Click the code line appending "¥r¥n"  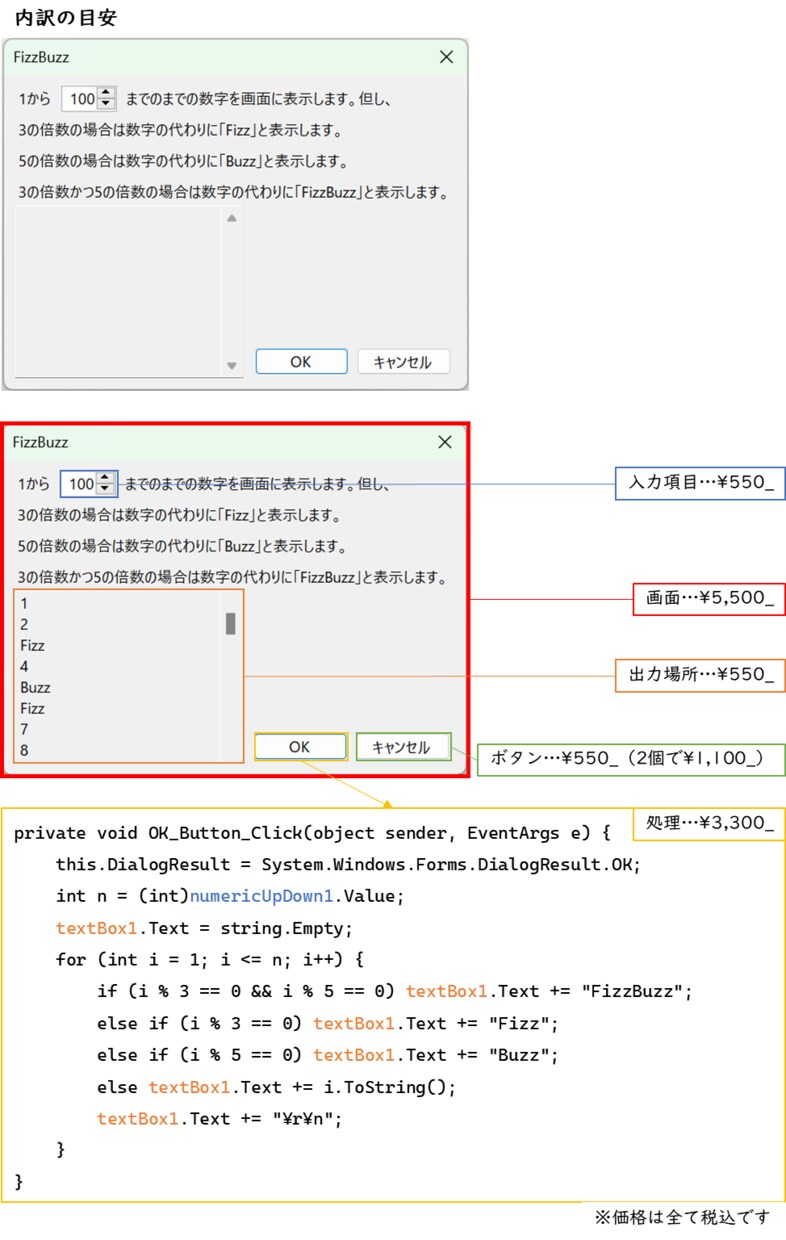point(220,1118)
